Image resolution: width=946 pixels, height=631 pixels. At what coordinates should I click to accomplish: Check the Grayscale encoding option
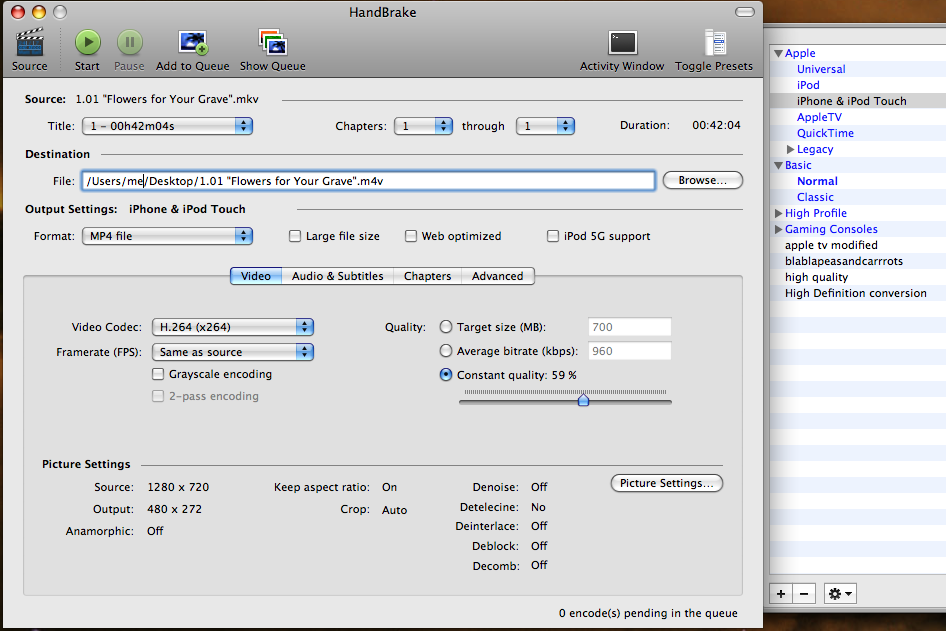[x=158, y=374]
